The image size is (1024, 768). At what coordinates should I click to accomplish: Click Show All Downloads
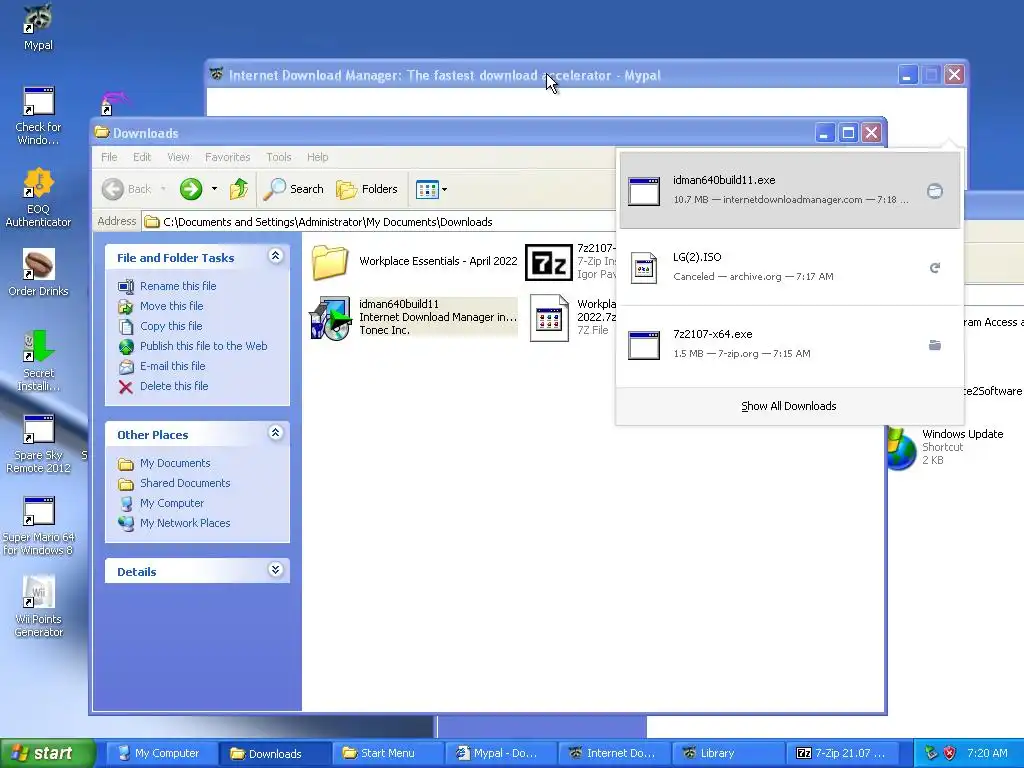[x=789, y=406]
